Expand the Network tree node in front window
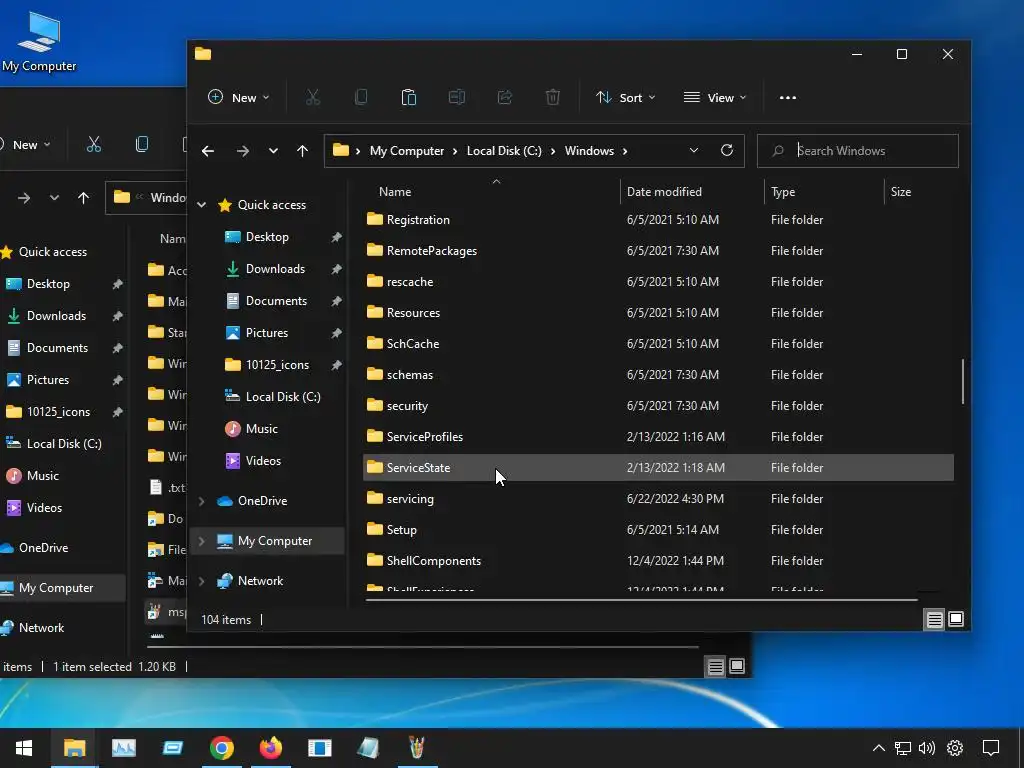 [202, 581]
